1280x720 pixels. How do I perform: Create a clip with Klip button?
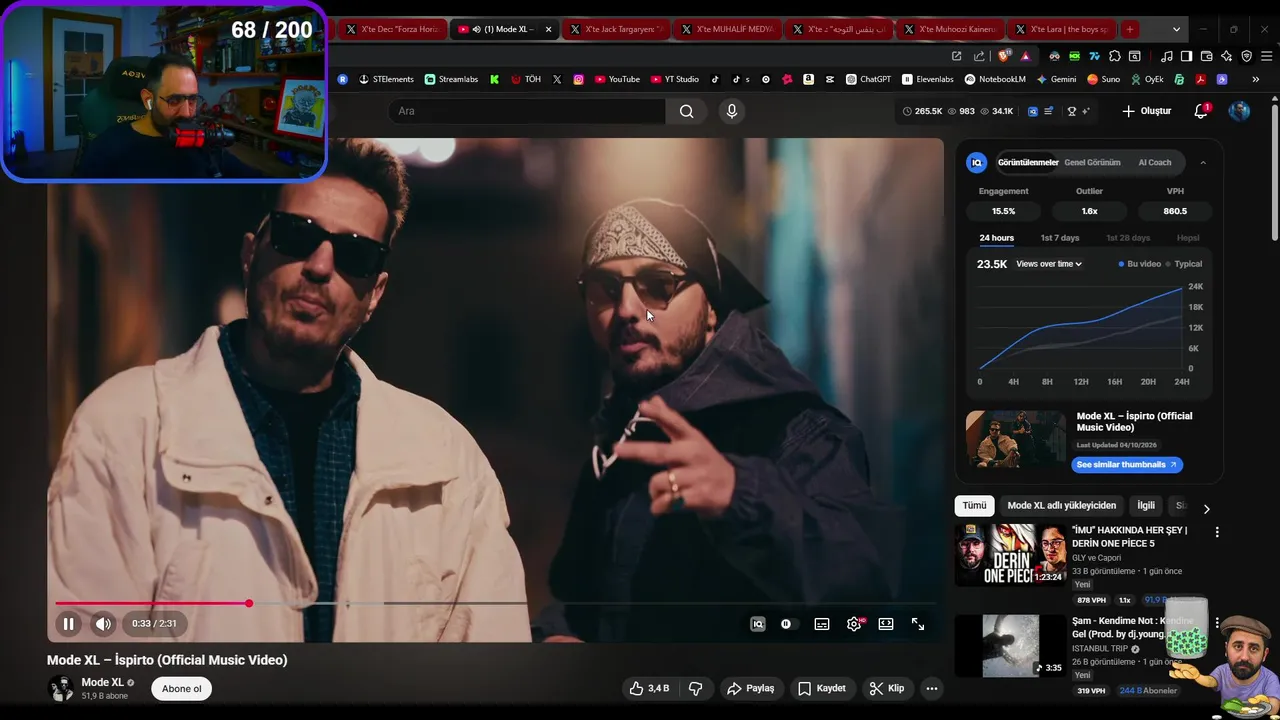click(887, 688)
